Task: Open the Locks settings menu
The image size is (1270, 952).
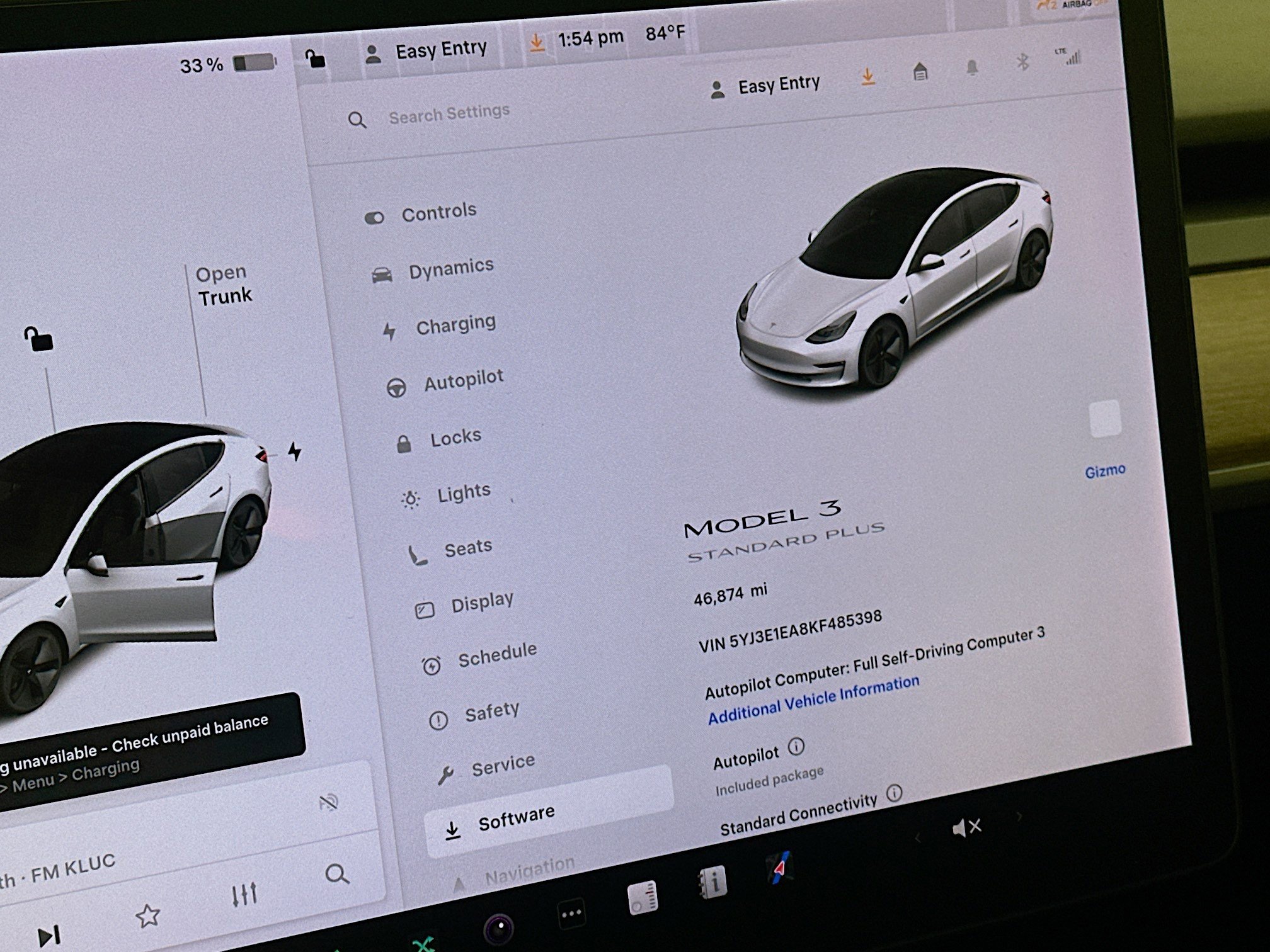Action: pos(438,438)
